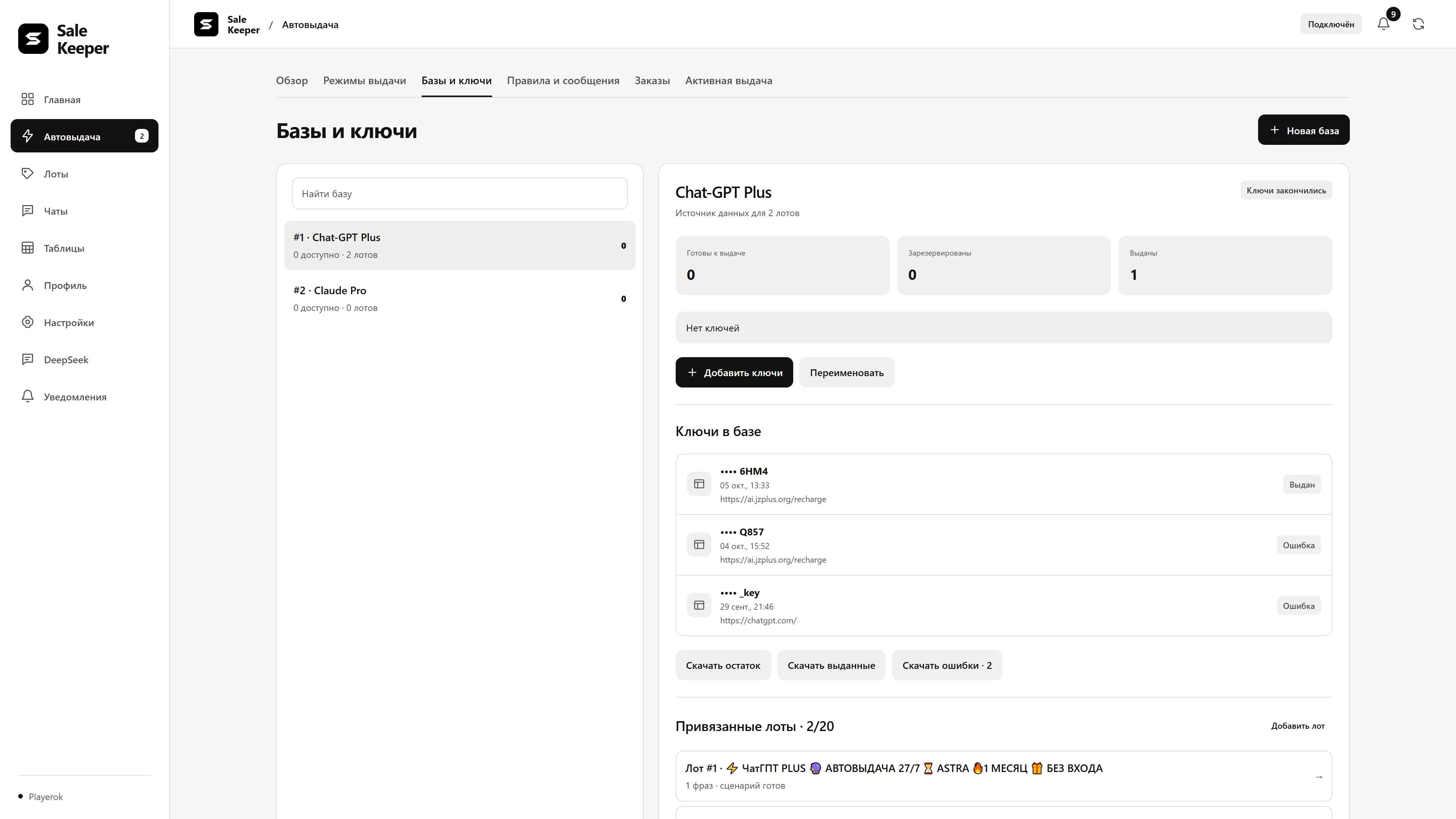Screen dimensions: 1456x819
Task: Click Ошибка status on key Q857
Action: (x=1298, y=545)
